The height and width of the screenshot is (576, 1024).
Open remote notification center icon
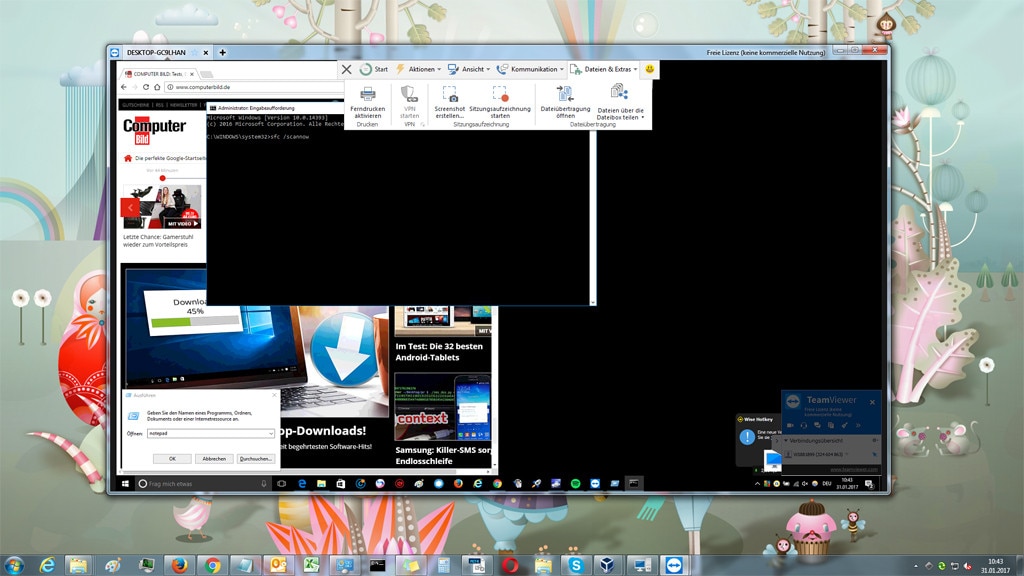pyautogui.click(x=869, y=484)
